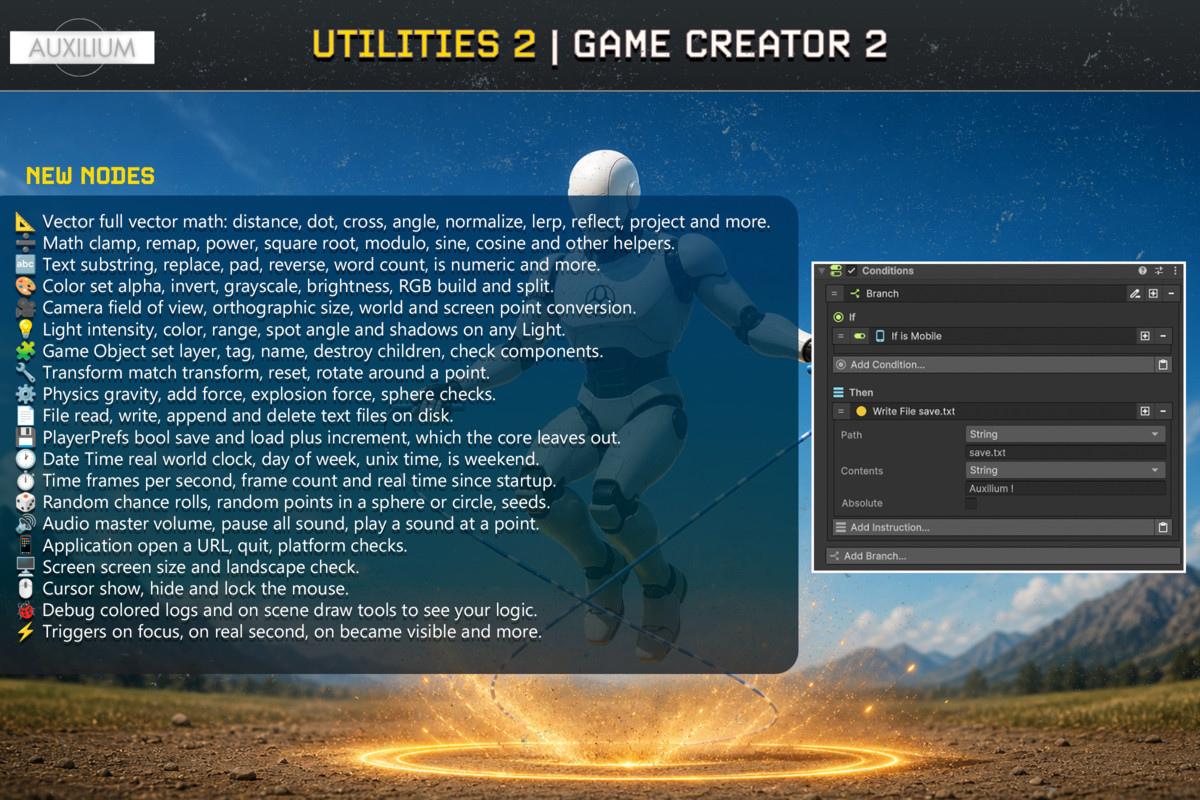The height and width of the screenshot is (800, 1200).
Task: Paste an instruction using the clipboard icon
Action: click(x=1163, y=527)
